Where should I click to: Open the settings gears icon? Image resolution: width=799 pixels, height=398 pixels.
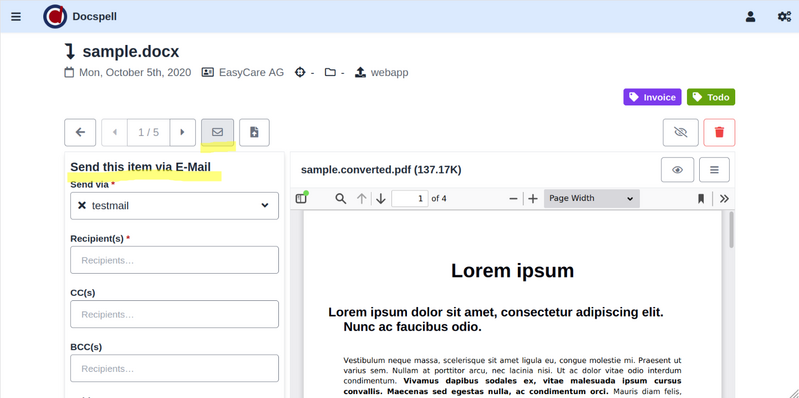coord(784,17)
